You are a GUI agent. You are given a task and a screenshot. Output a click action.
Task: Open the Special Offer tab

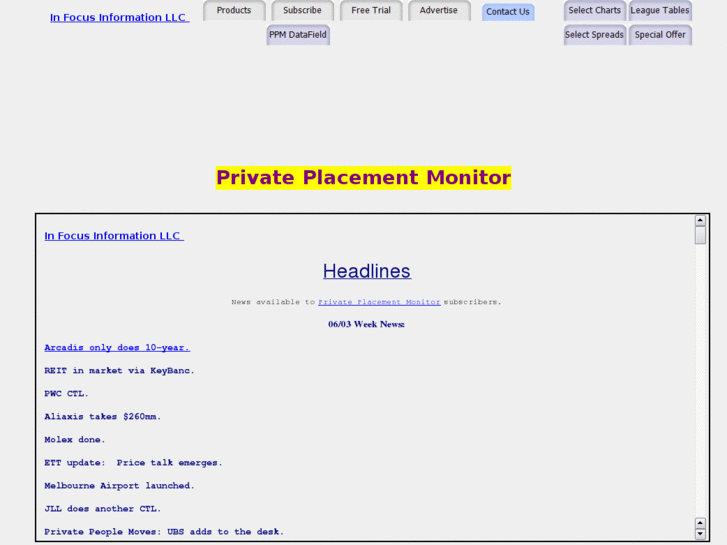point(660,35)
